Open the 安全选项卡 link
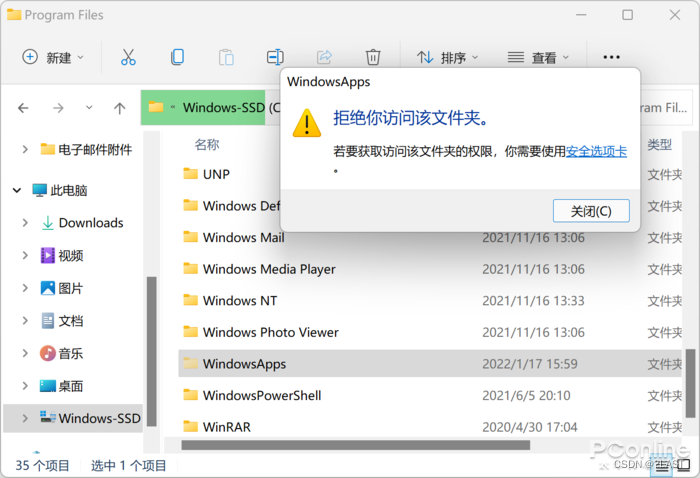 tap(596, 152)
